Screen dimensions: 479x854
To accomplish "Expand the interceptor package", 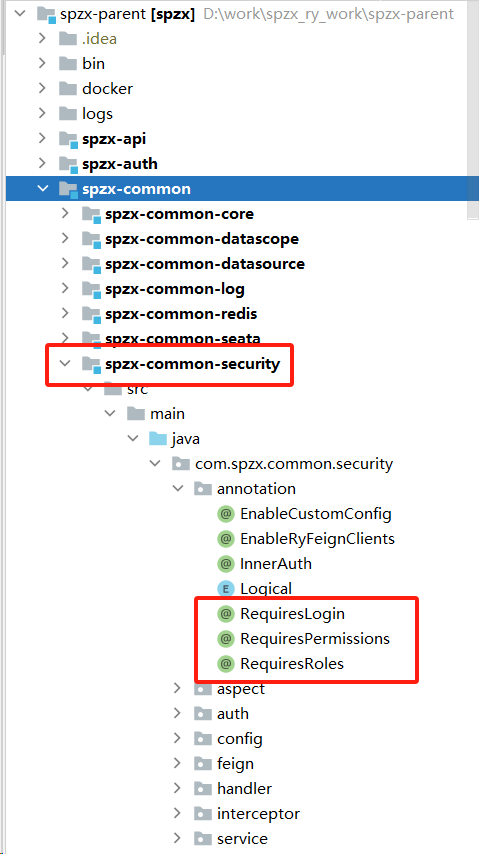I will pyautogui.click(x=177, y=814).
